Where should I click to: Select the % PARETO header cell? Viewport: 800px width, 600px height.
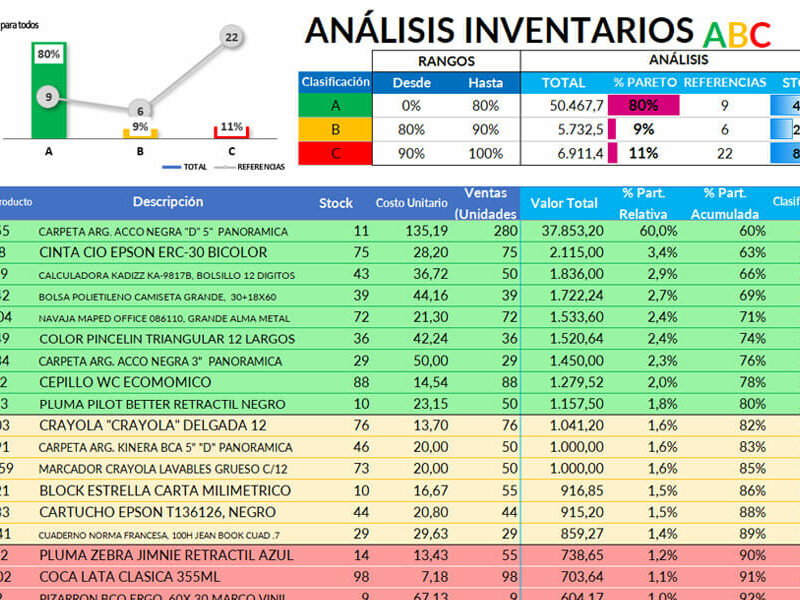point(645,83)
